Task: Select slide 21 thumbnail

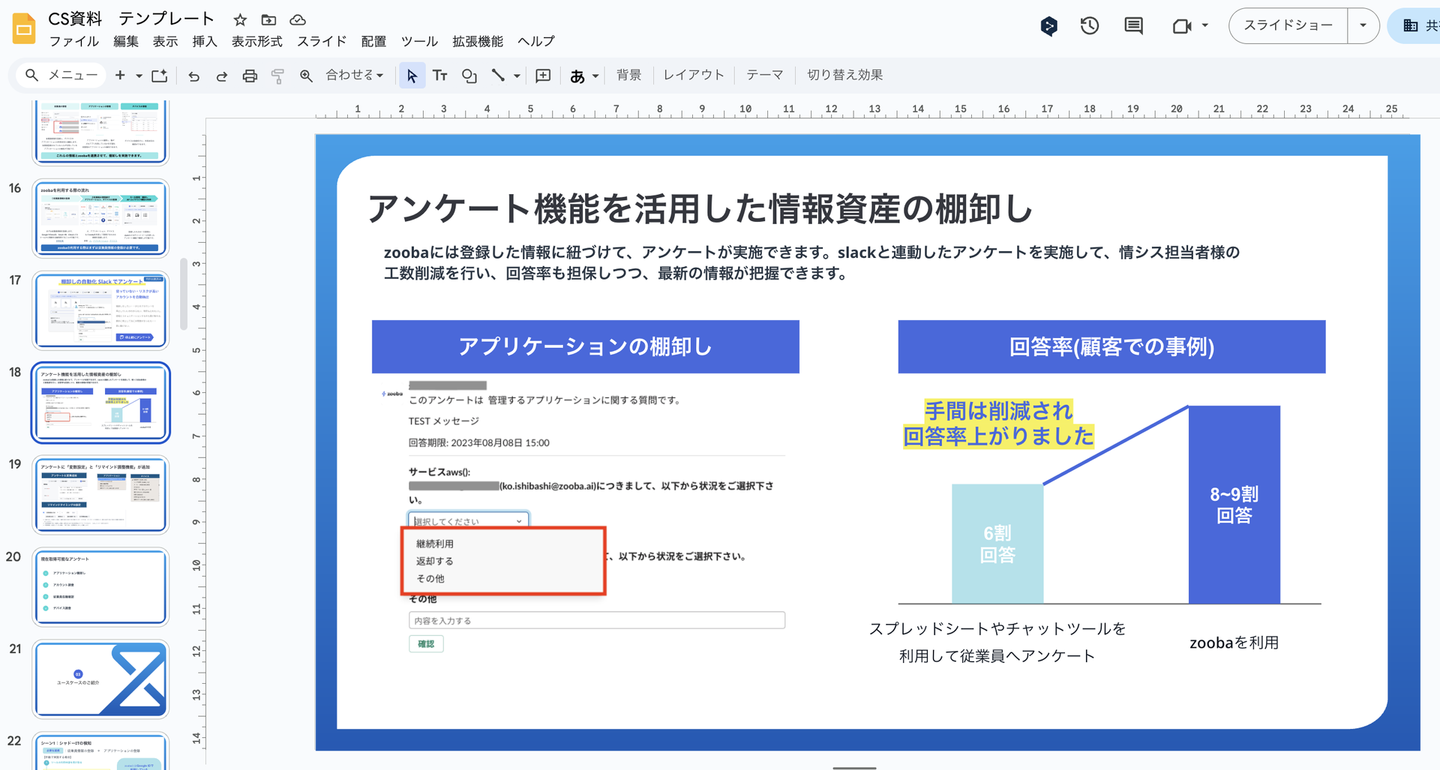Action: coord(101,679)
